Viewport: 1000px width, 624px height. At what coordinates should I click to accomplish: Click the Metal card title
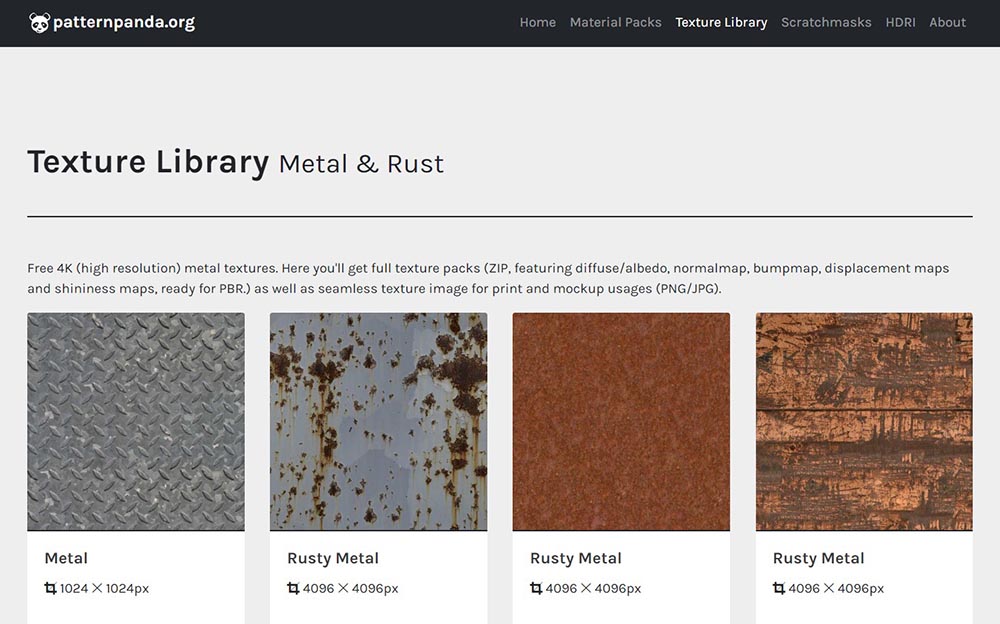pyautogui.click(x=66, y=558)
